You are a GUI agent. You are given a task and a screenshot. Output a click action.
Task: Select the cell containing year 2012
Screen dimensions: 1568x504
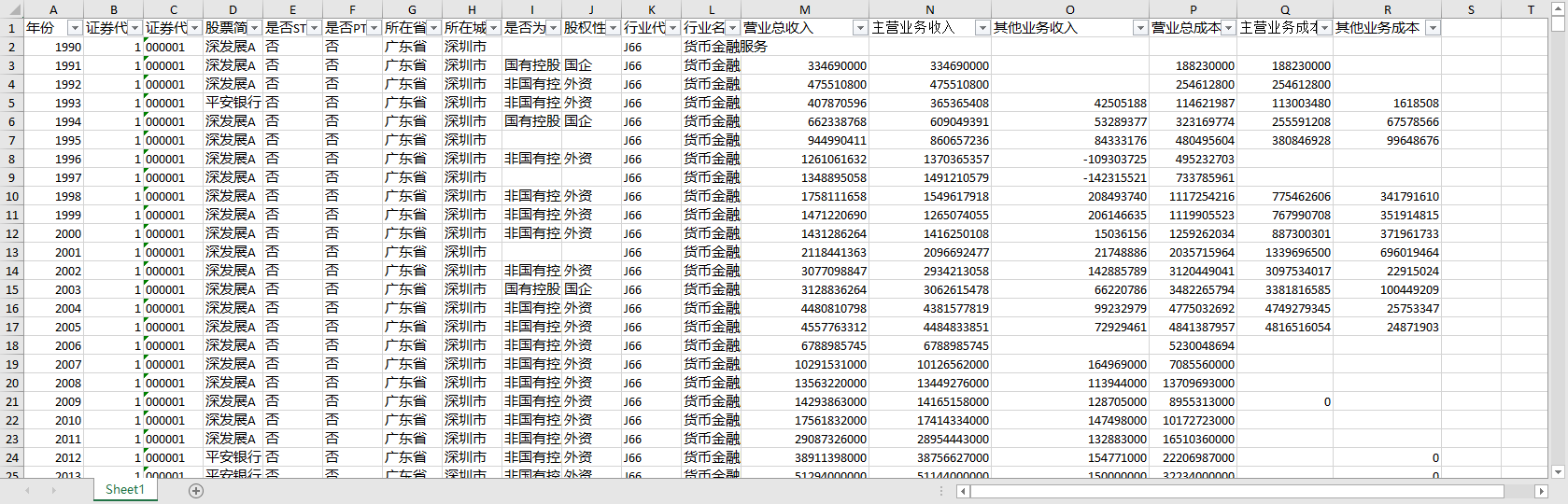pos(53,457)
